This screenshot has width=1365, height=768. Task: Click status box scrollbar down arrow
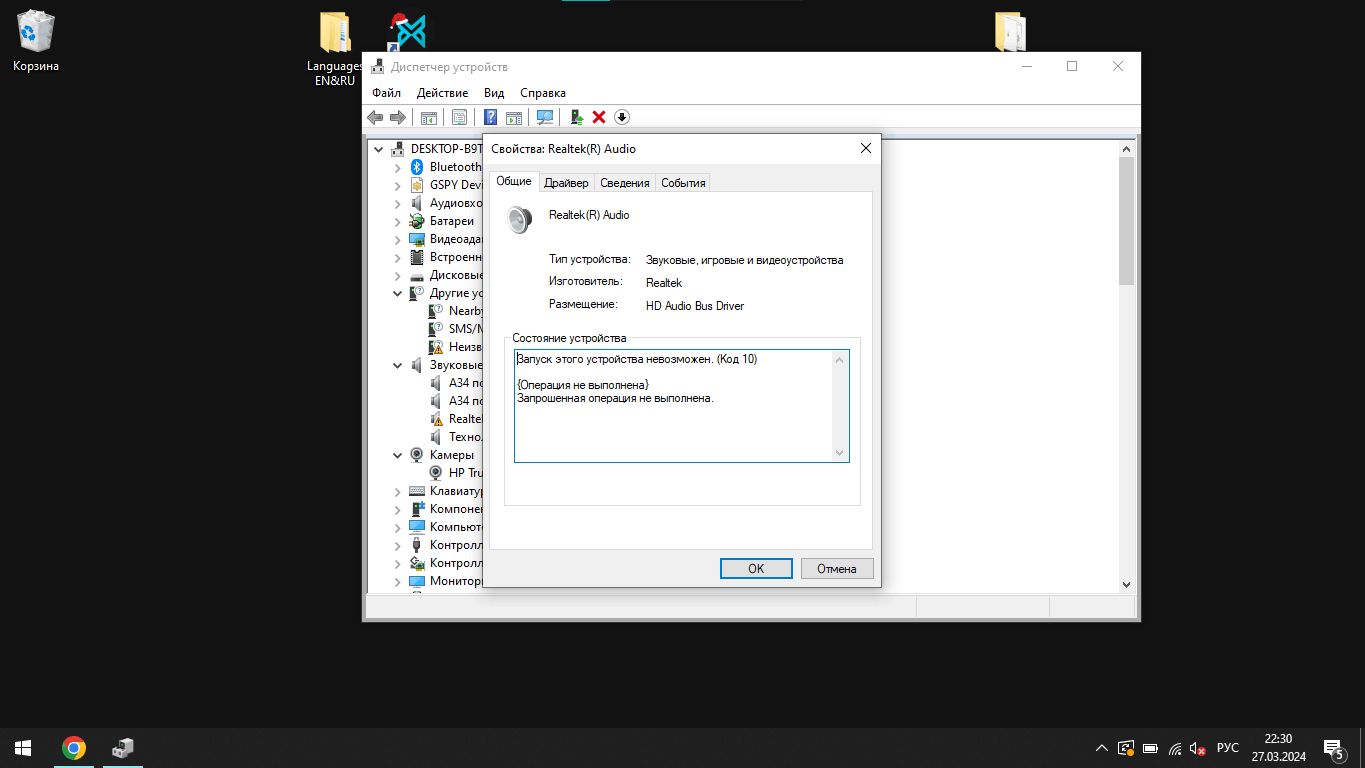pyautogui.click(x=840, y=453)
